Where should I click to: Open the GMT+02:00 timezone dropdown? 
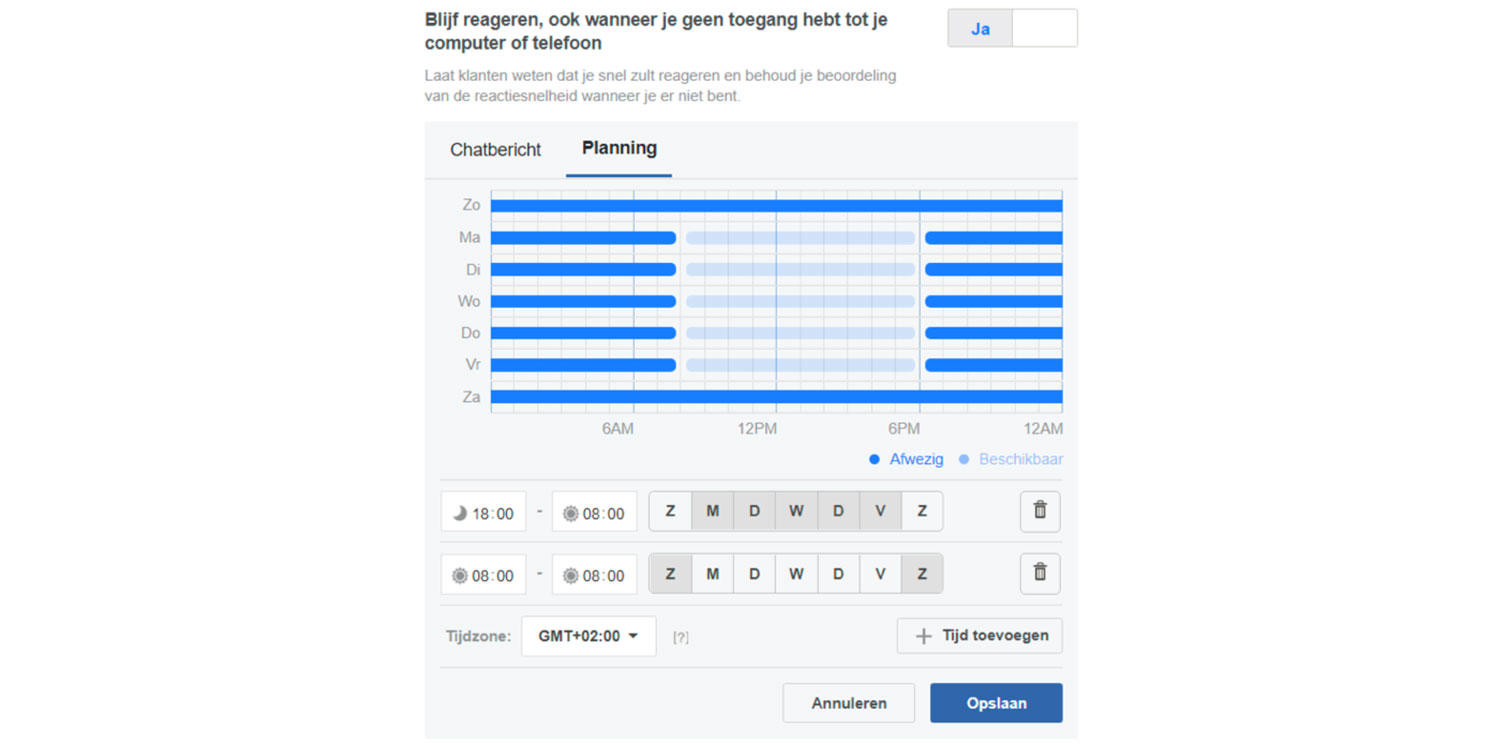tap(588, 636)
